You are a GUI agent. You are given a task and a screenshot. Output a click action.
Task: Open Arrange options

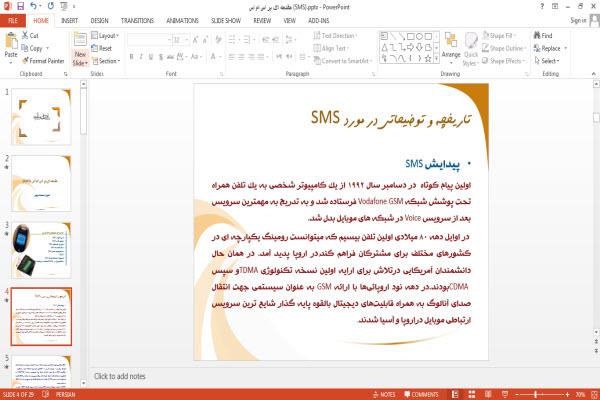(451, 46)
